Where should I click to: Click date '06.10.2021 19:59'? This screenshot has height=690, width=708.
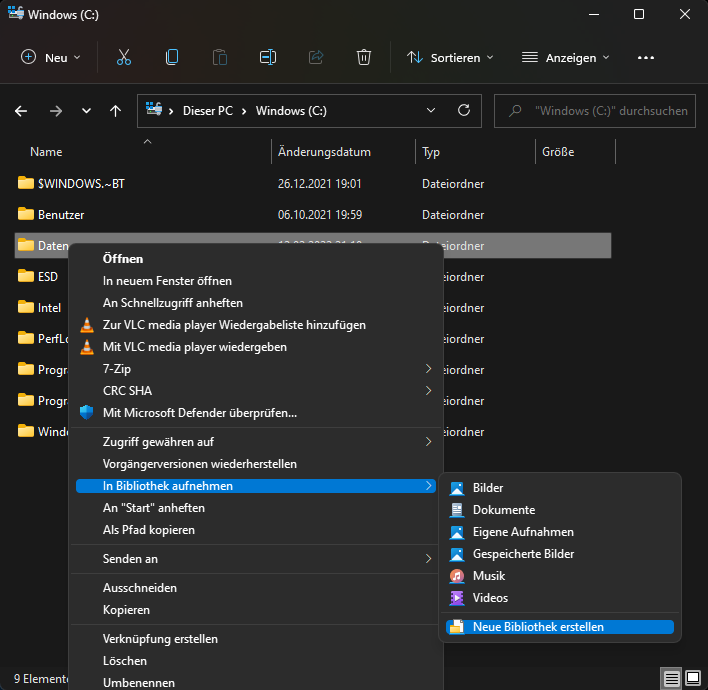click(x=320, y=214)
